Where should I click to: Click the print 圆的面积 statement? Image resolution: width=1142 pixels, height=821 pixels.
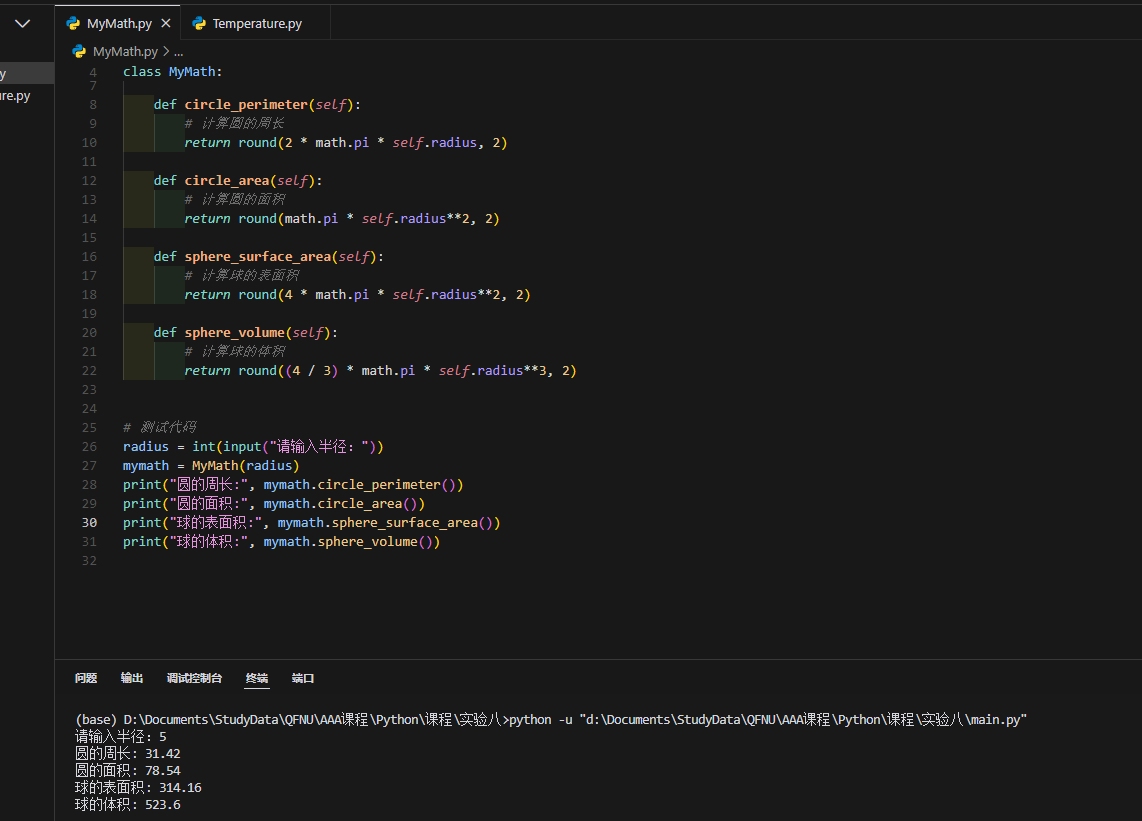(274, 503)
